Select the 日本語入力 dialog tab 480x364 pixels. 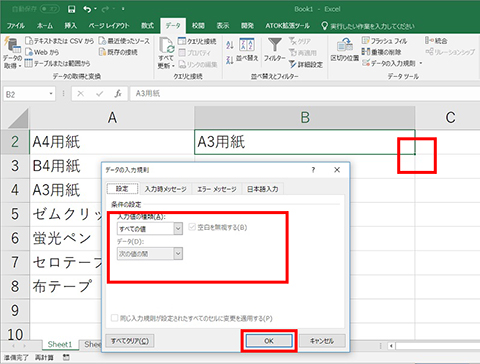coord(263,189)
